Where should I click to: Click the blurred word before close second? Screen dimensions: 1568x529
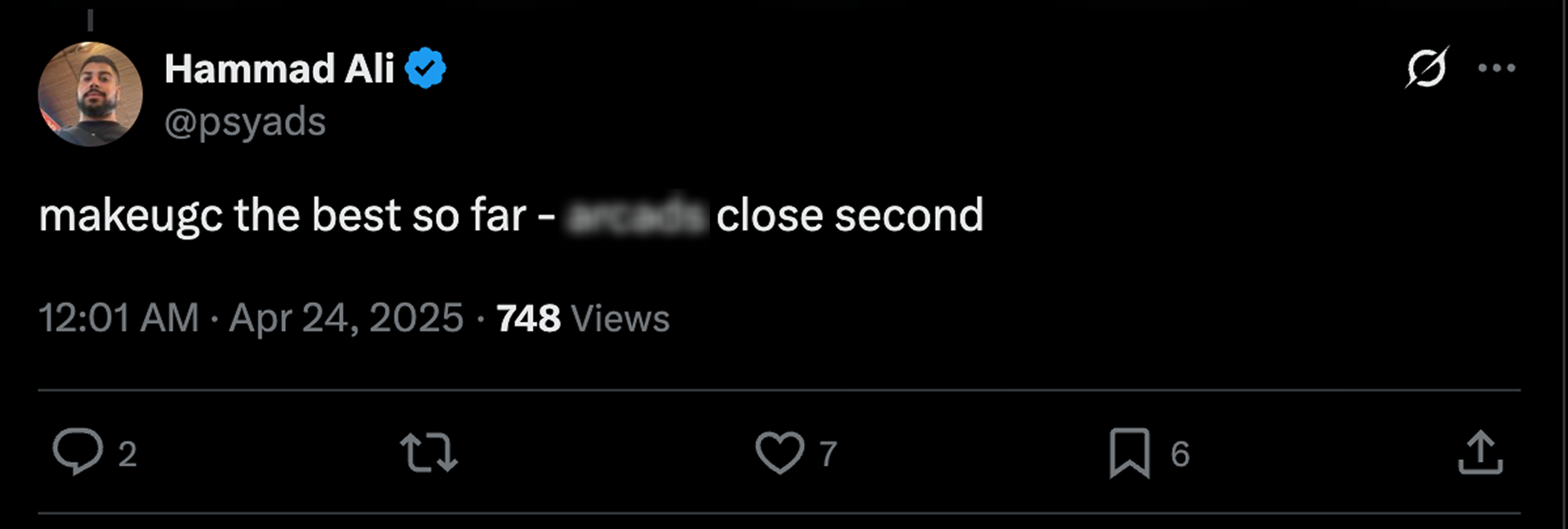click(637, 215)
